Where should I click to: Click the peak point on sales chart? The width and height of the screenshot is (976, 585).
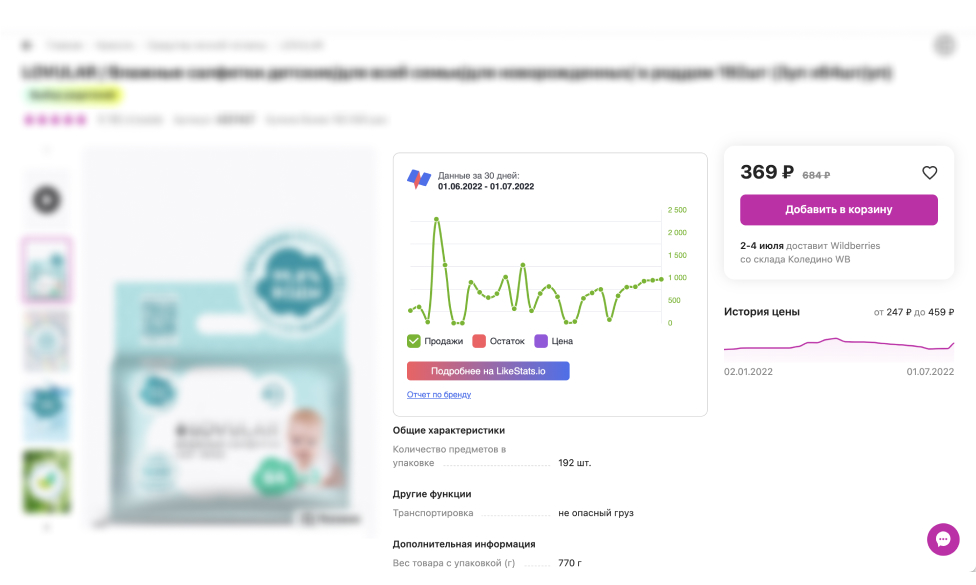click(x=436, y=218)
